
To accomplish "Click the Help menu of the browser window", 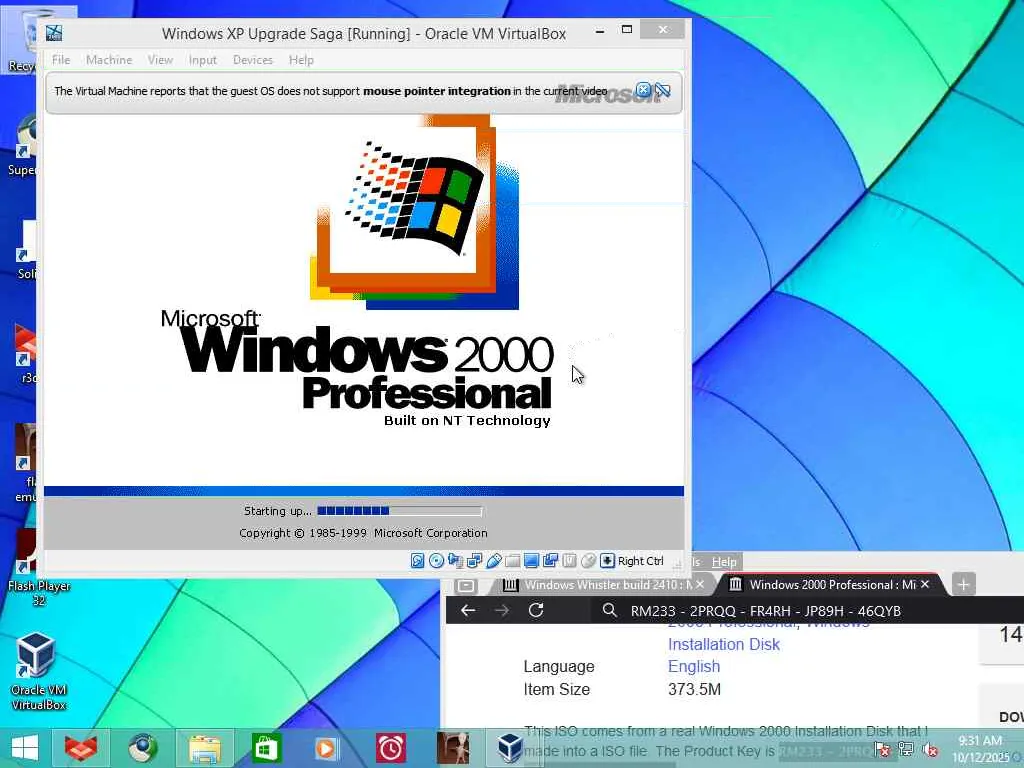I will 724,562.
